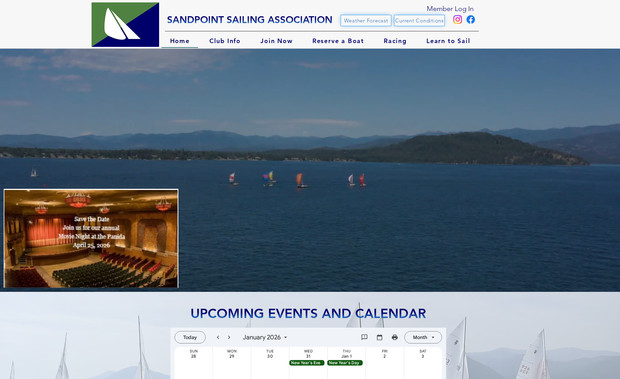Go to next month in calendar

coord(229,338)
